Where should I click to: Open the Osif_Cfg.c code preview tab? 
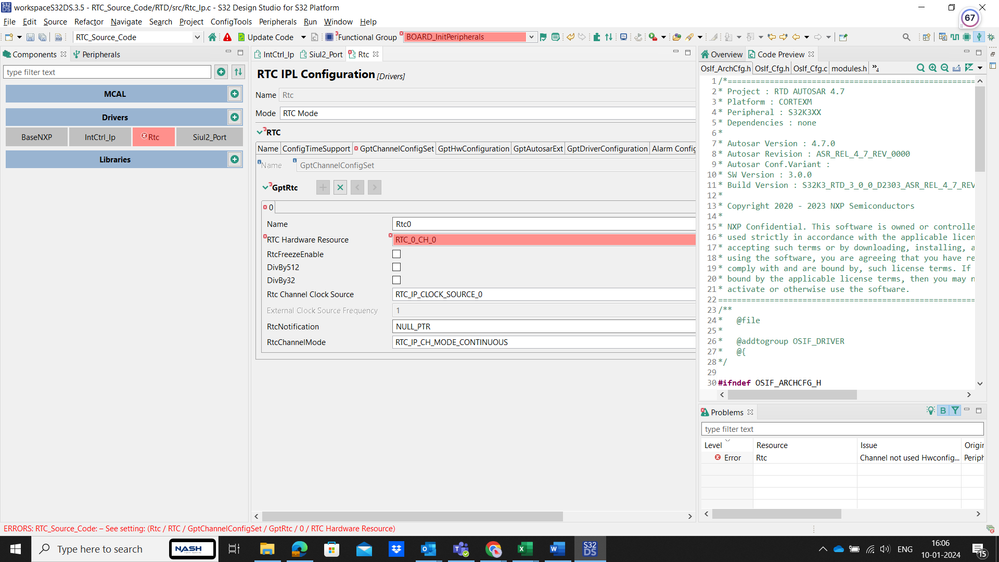click(810, 68)
